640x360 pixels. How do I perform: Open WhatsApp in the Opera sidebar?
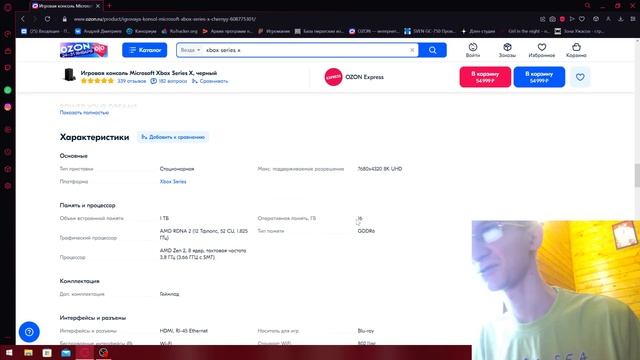pyautogui.click(x=8, y=90)
